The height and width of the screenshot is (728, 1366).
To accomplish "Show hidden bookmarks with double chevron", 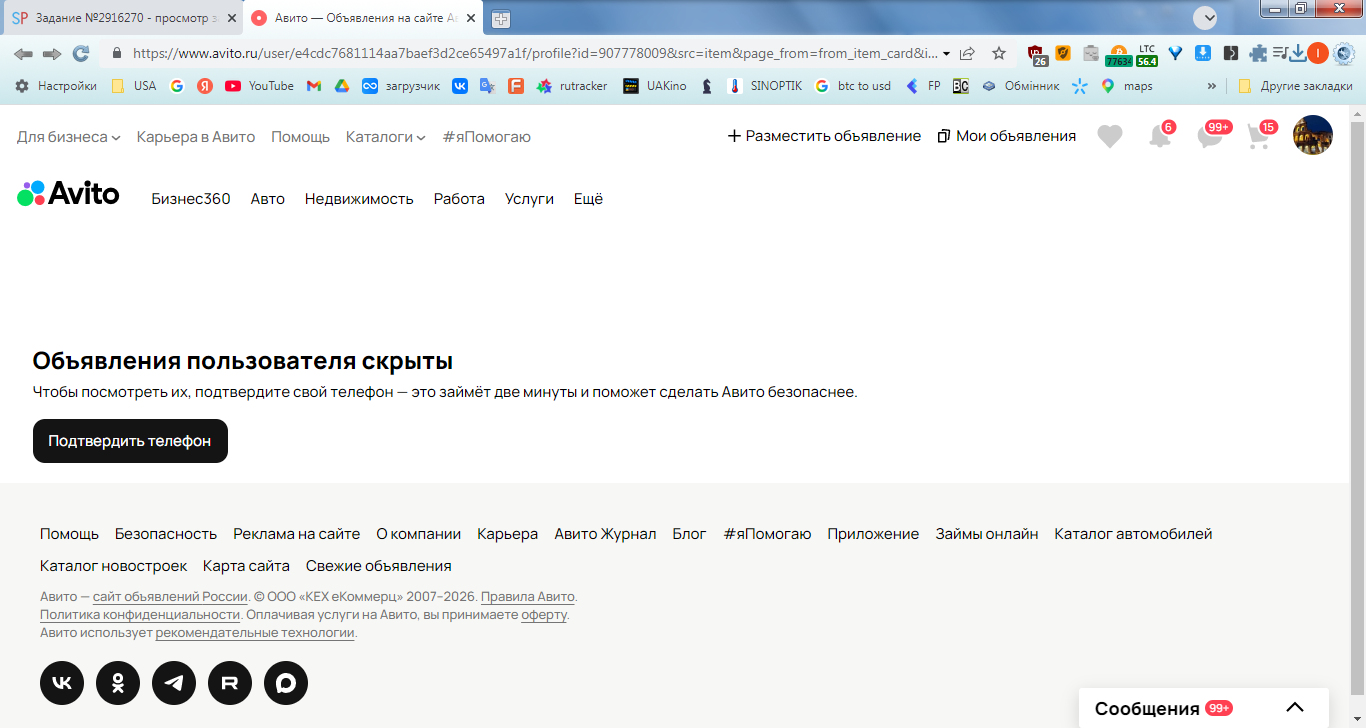I will 1212,86.
